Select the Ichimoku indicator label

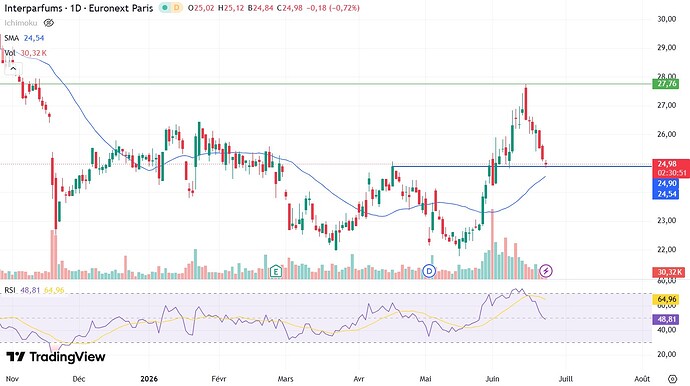(21, 22)
